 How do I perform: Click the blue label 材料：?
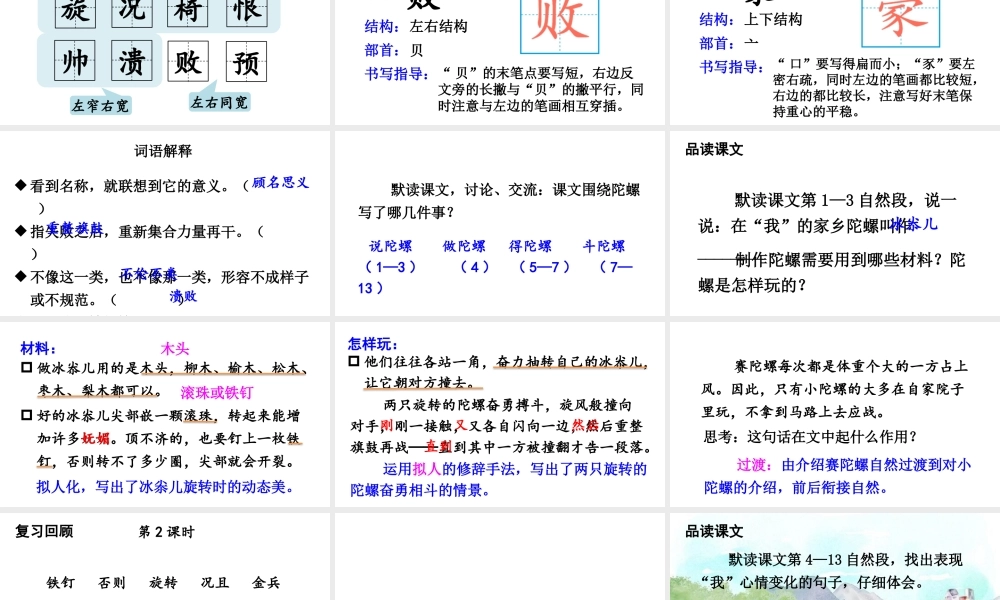click(38, 348)
